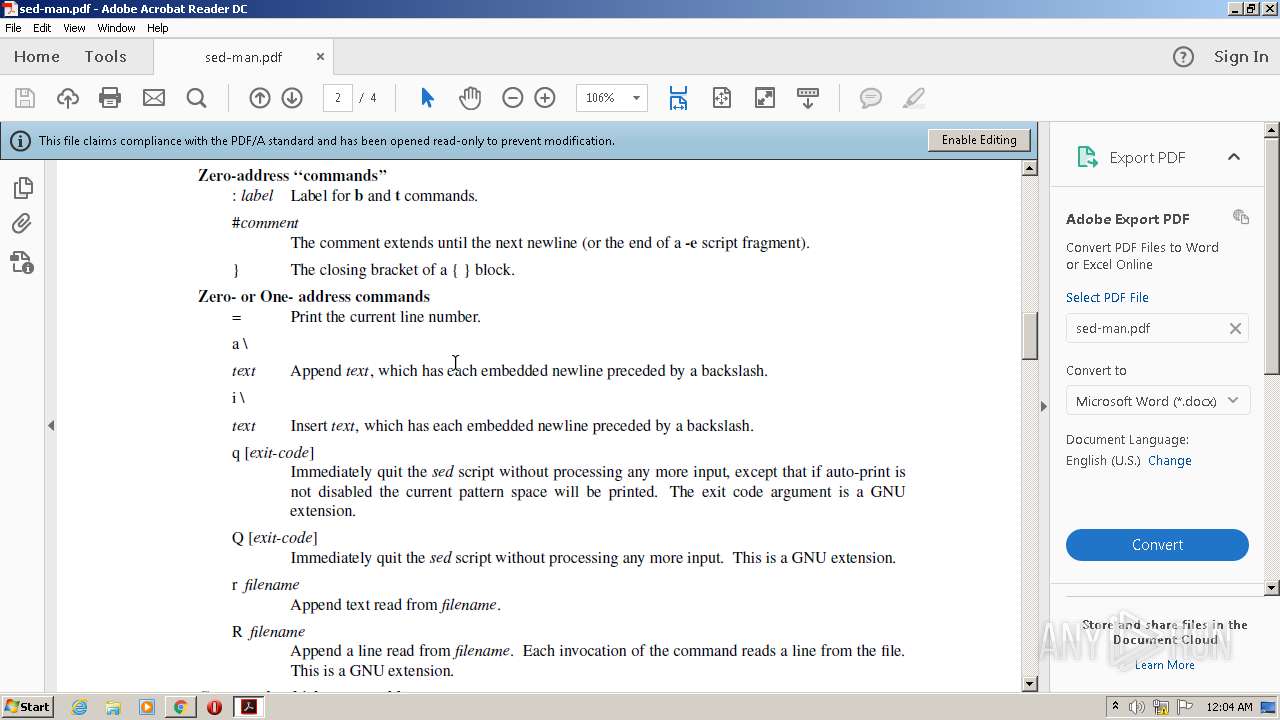Viewport: 1280px width, 720px height.
Task: Open the read mode download-style icon
Action: (x=808, y=98)
